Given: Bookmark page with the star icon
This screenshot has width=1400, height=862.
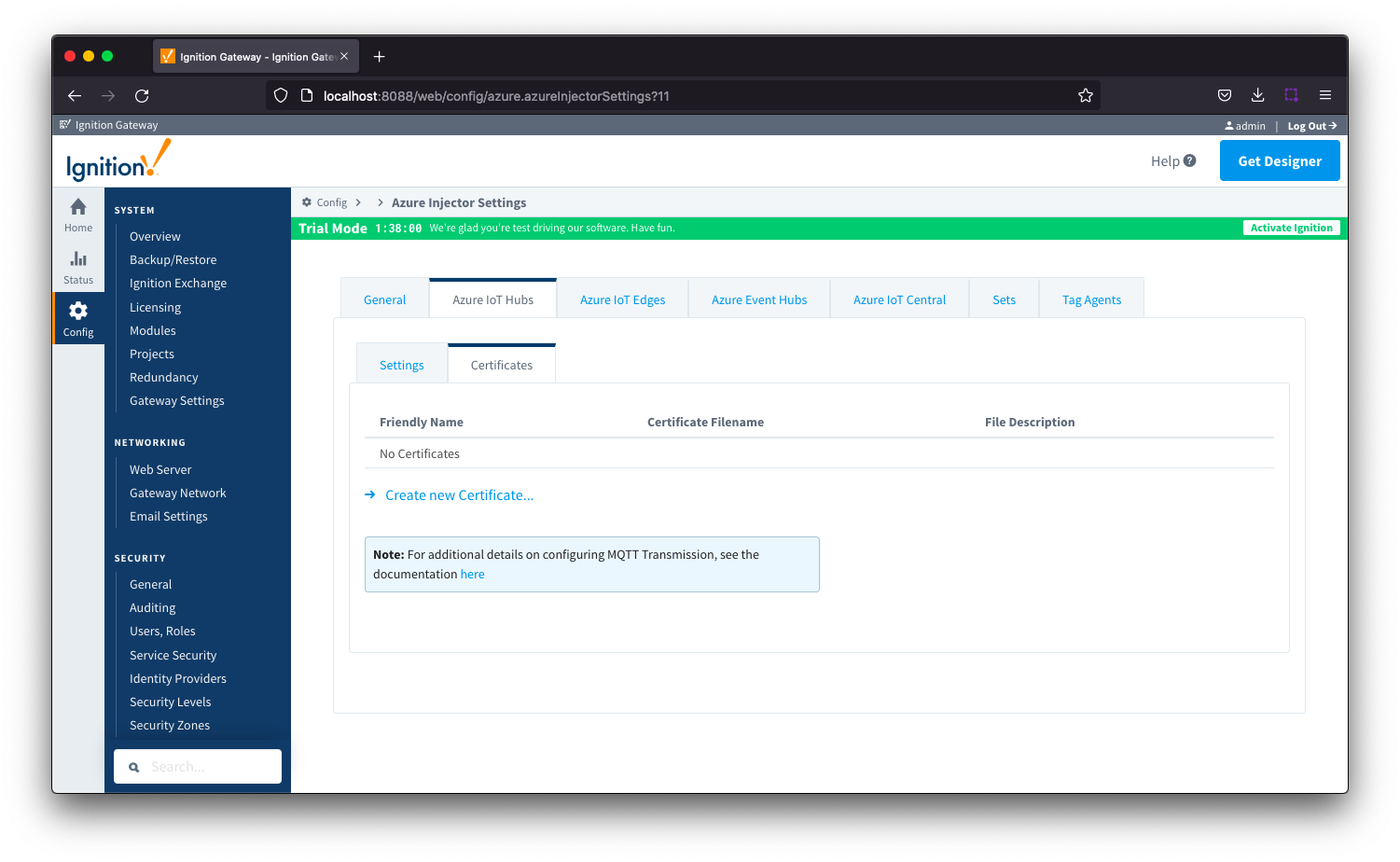Looking at the screenshot, I should click(1085, 95).
